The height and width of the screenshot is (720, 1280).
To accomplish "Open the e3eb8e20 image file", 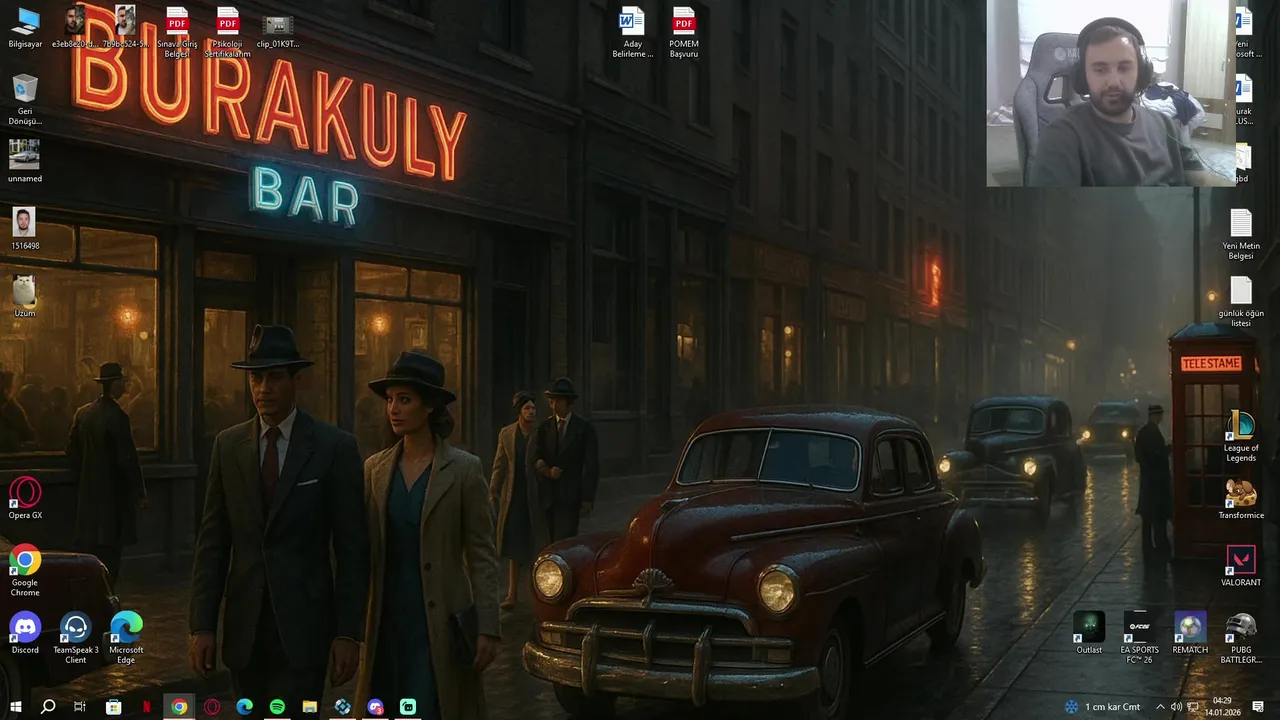I will (x=75, y=27).
